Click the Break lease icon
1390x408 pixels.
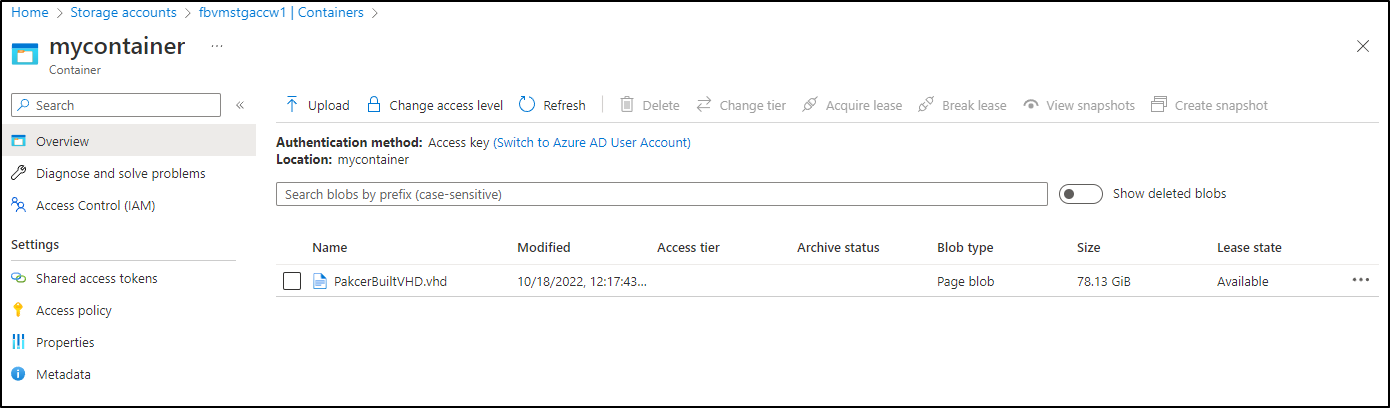926,105
